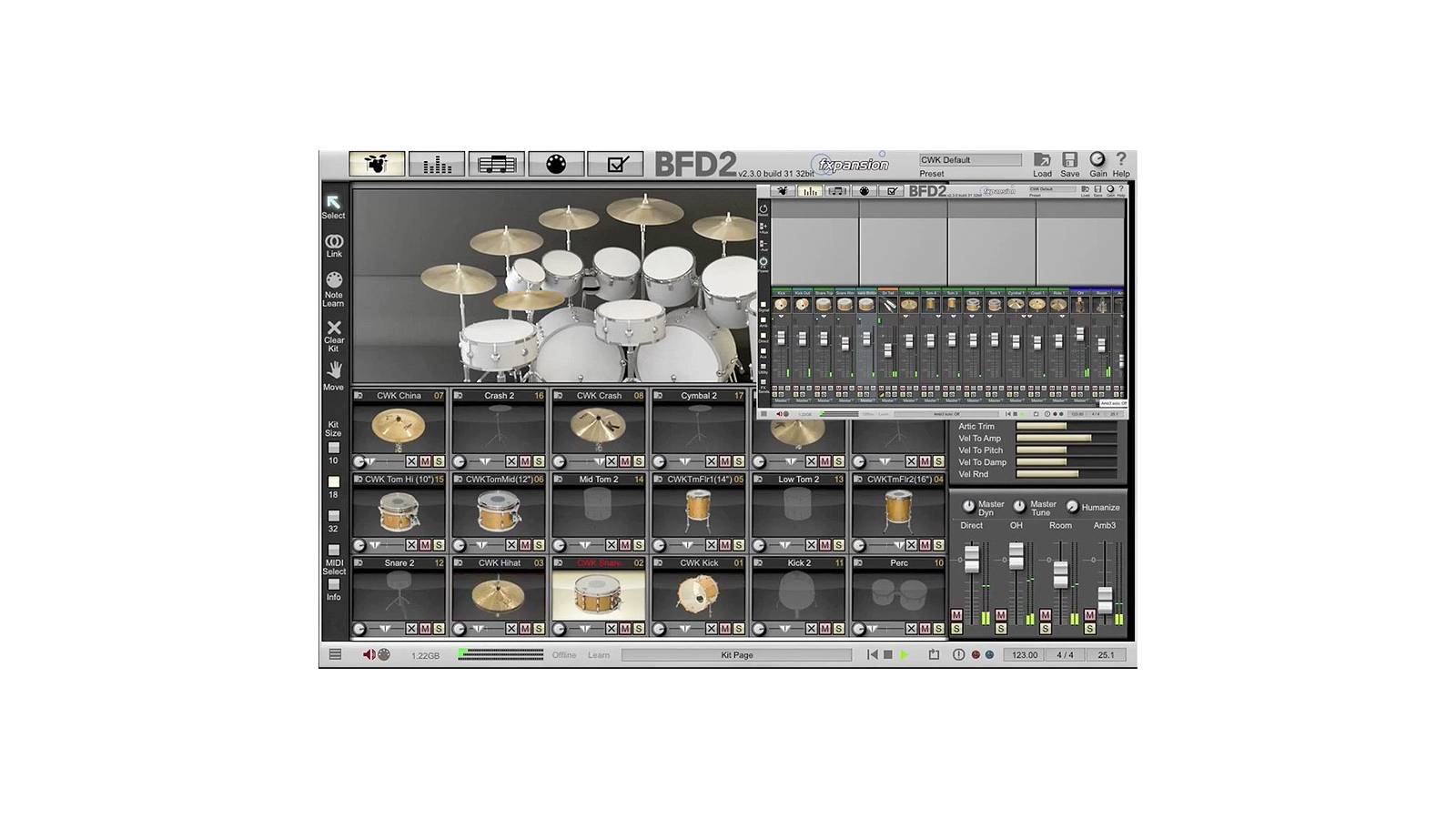Mute the CWK Snare slot
Viewport: 1456px width, 819px height.
(625, 629)
